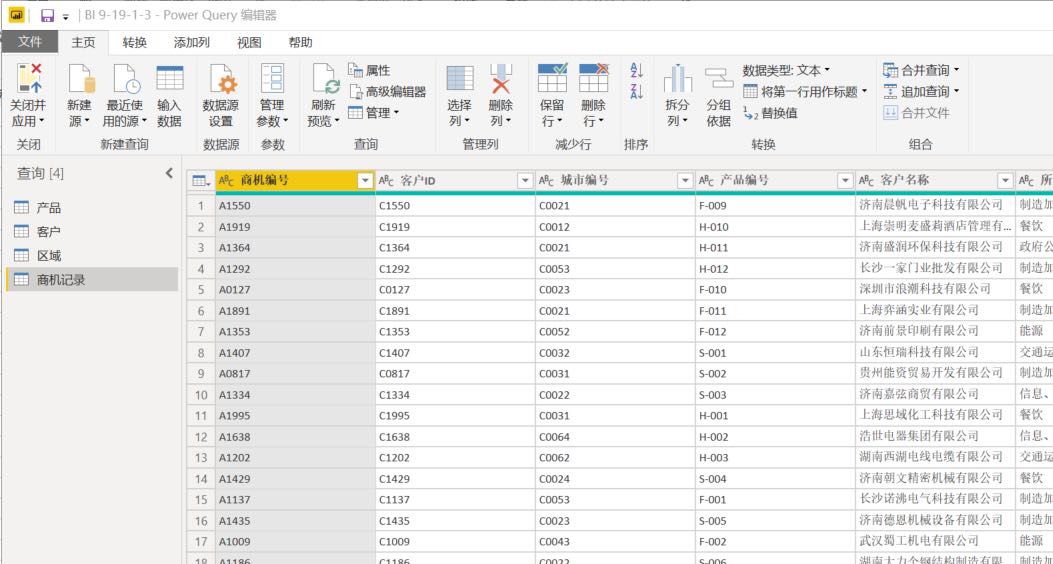The height and width of the screenshot is (564, 1053).
Task: Select the 客户 query in the list
Action: pos(49,232)
